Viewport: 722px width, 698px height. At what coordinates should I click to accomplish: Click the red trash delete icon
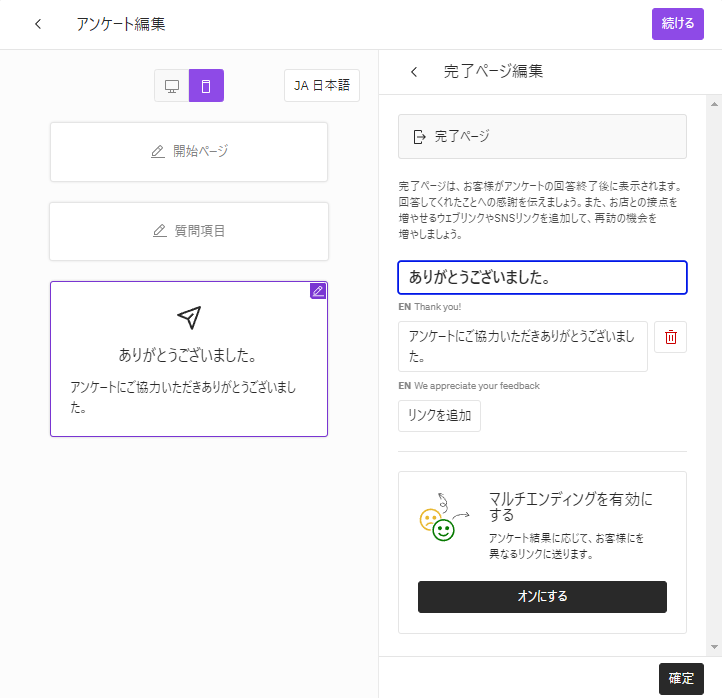coord(670,337)
